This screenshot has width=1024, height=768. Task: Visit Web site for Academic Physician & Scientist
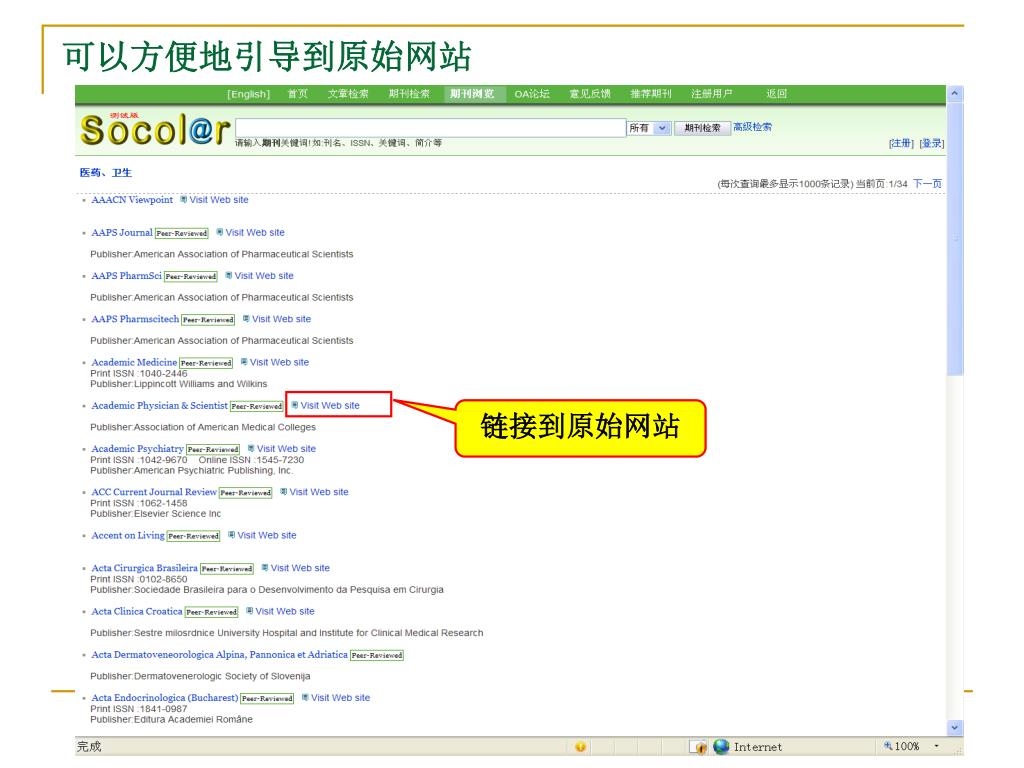coord(330,406)
